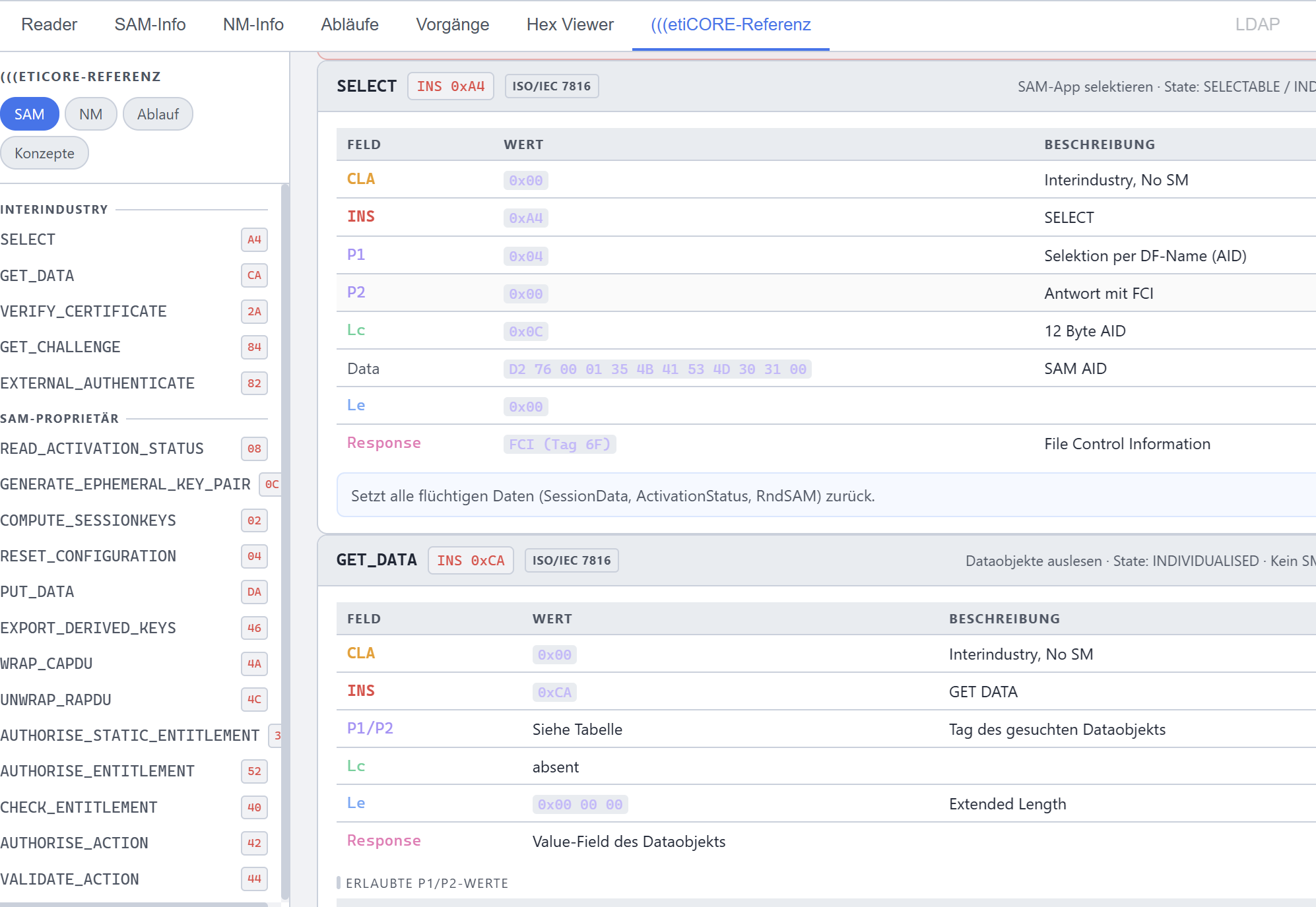Open UNWRAP_RAPDU in sidebar list
Screen dimensions: 1316x907
click(x=134, y=699)
